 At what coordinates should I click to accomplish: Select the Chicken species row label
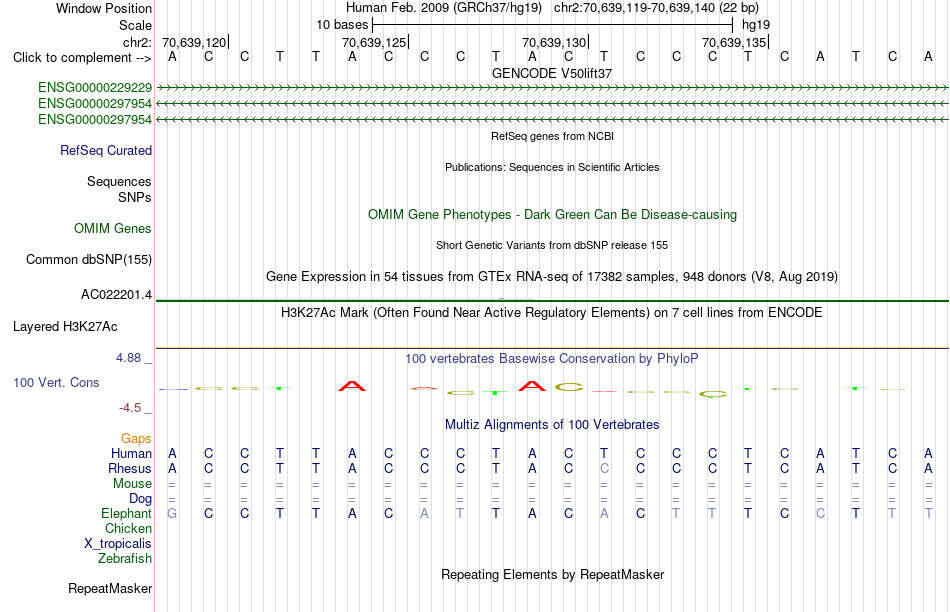[x=128, y=528]
